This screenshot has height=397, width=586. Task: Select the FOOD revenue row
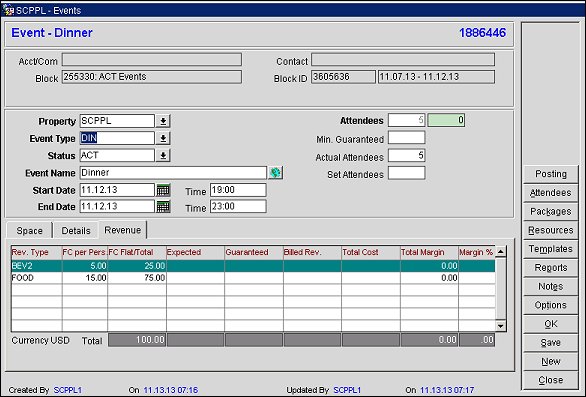(x=253, y=278)
